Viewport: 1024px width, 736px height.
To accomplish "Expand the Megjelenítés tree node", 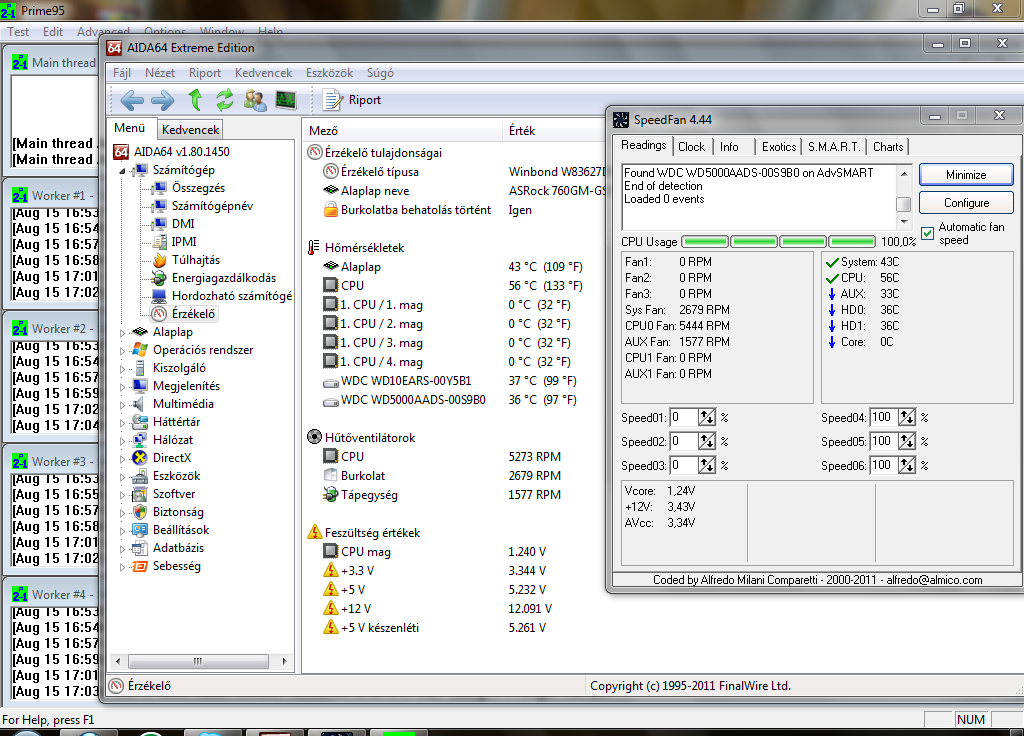I will pyautogui.click(x=122, y=387).
